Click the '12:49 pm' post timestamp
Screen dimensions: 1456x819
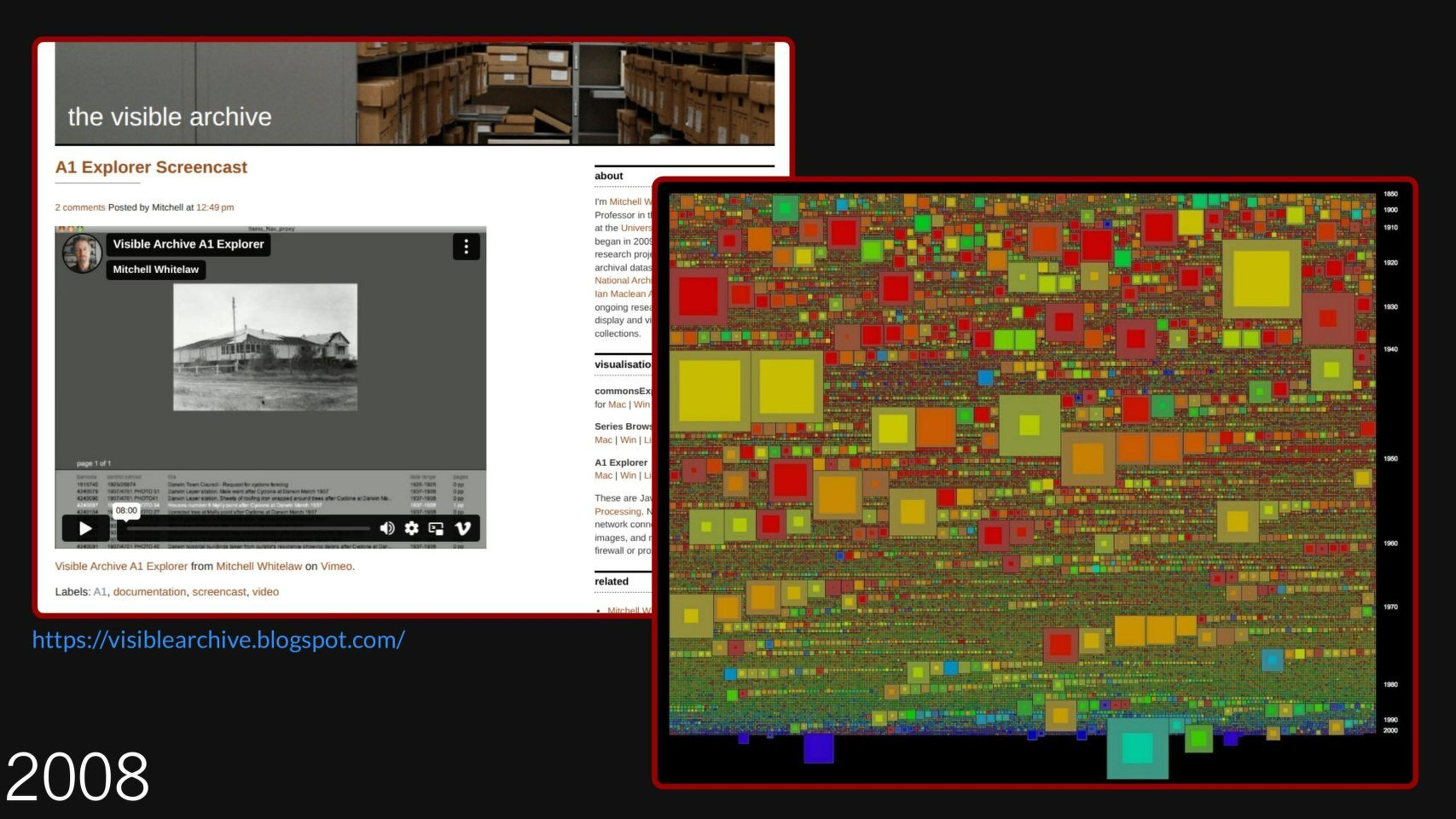[x=215, y=207]
